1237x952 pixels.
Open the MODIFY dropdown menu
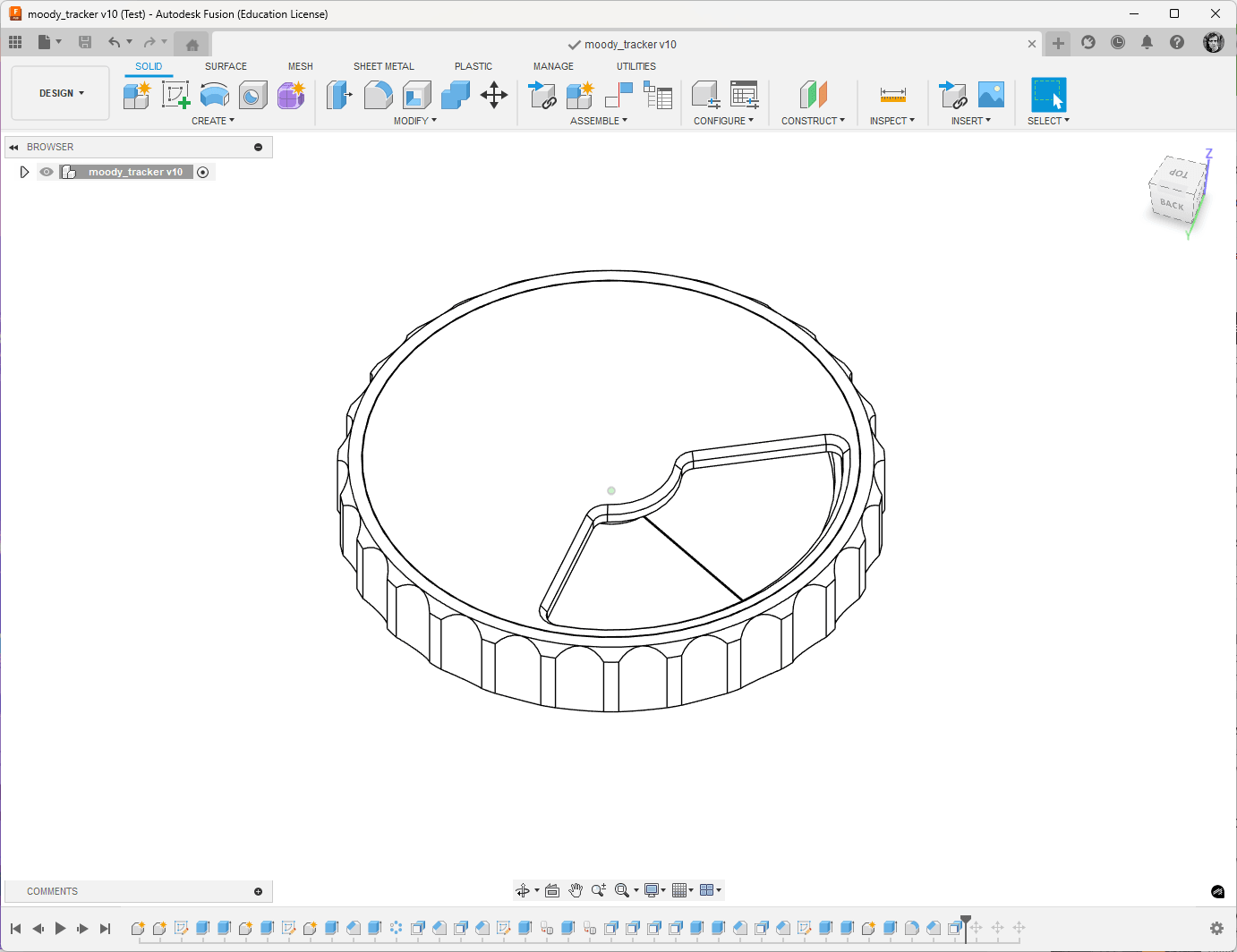[x=415, y=121]
